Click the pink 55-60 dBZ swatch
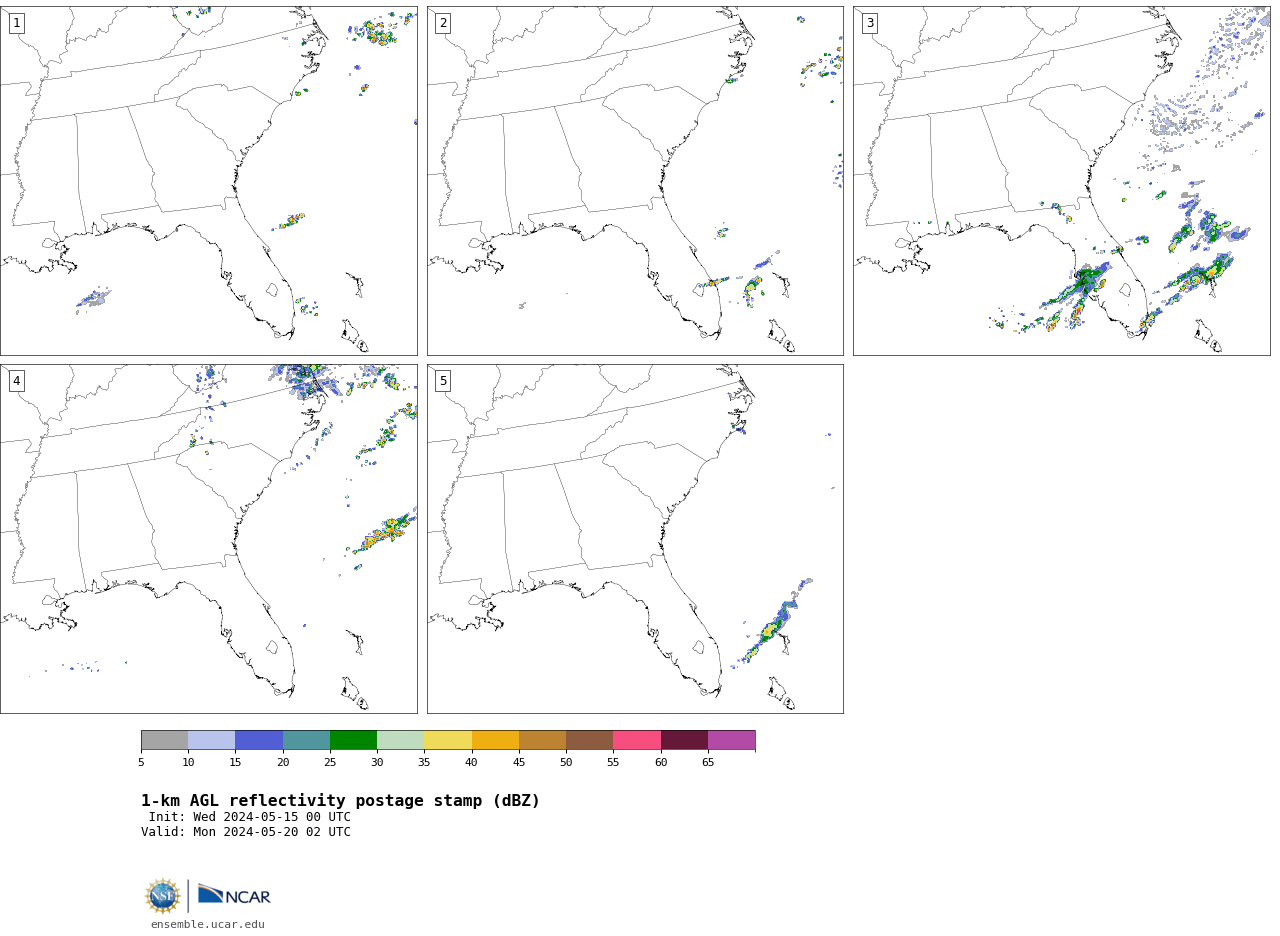This screenshot has height=936, width=1280. pyautogui.click(x=637, y=740)
